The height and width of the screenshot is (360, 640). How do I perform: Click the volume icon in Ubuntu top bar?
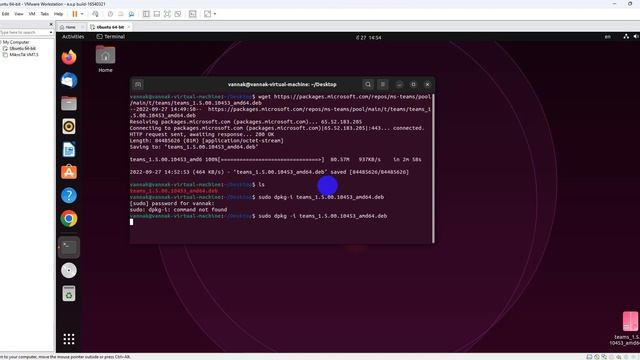tap(636, 36)
